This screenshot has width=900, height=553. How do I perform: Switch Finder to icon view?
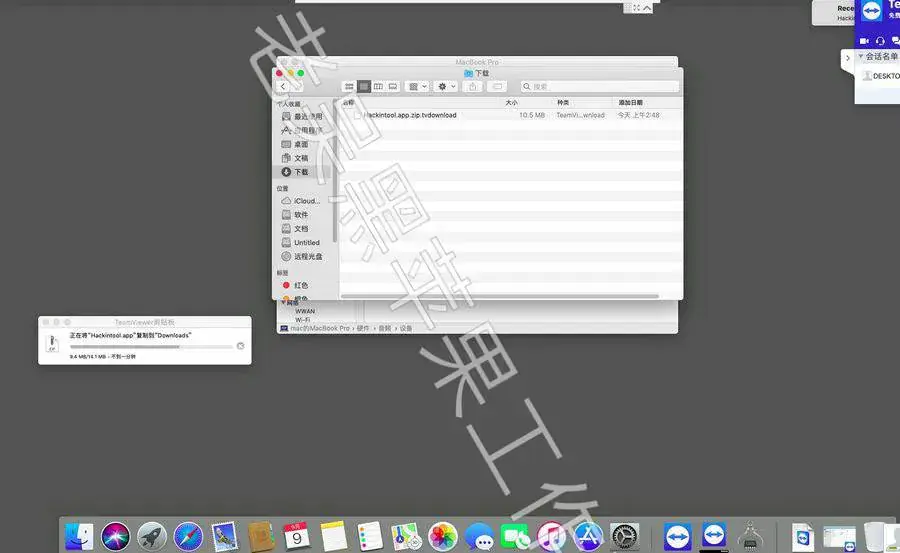pyautogui.click(x=349, y=86)
